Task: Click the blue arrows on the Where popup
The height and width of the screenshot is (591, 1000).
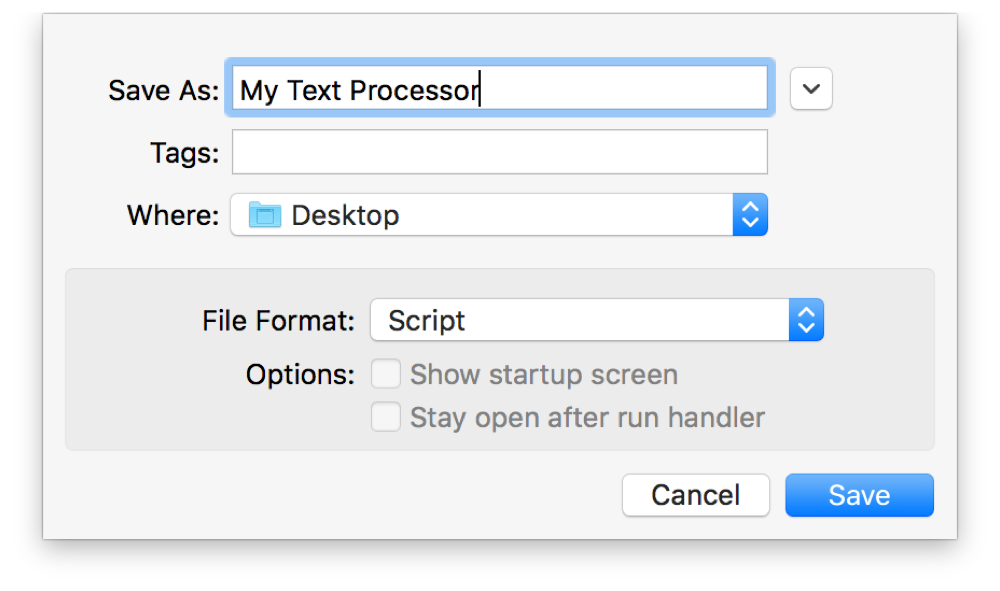Action: pyautogui.click(x=750, y=215)
